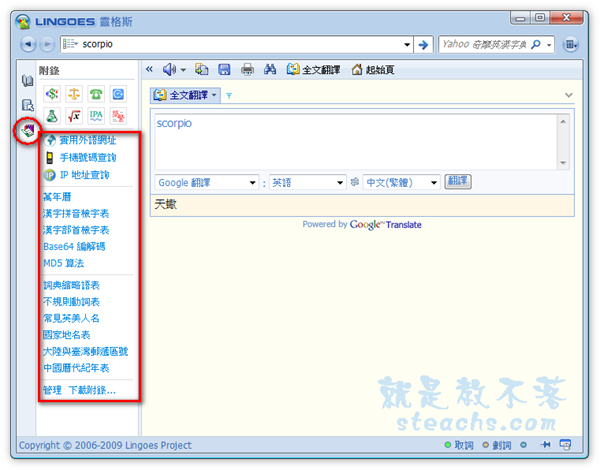Collapse the side panel with double chevron
Viewport: 600px width, 470px height.
pyautogui.click(x=149, y=69)
